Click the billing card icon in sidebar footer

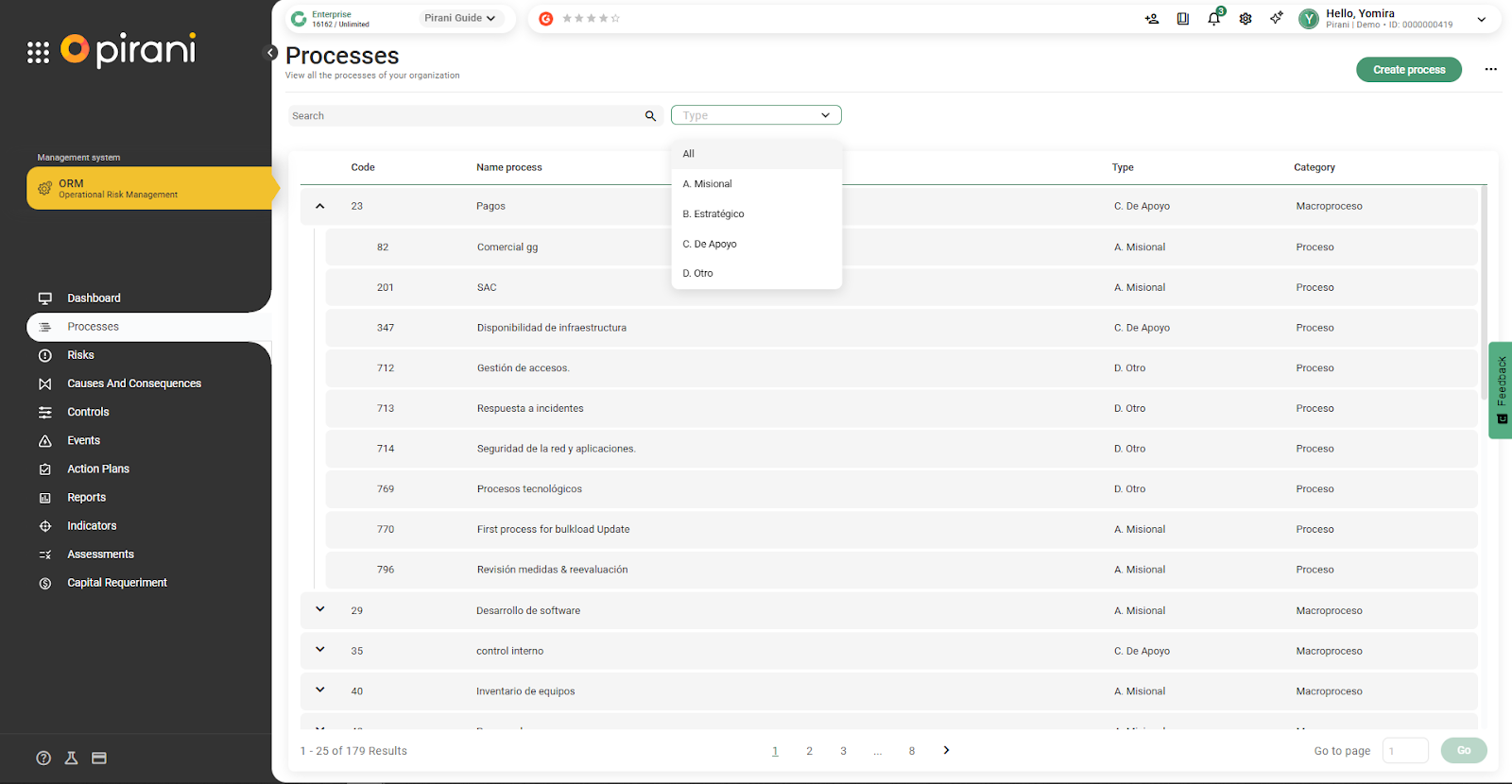pyautogui.click(x=99, y=758)
